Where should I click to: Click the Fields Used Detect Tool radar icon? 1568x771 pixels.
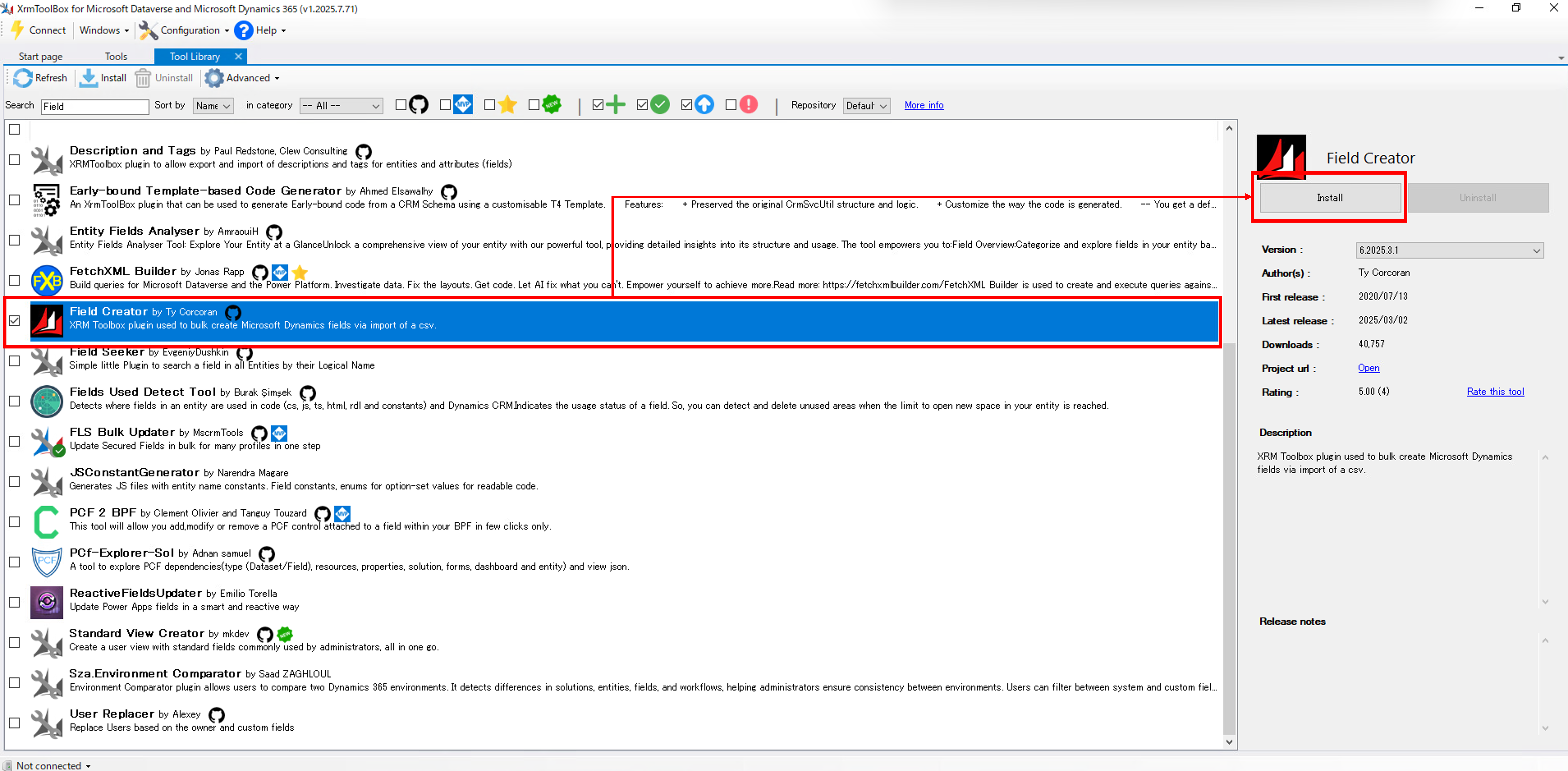click(x=47, y=401)
